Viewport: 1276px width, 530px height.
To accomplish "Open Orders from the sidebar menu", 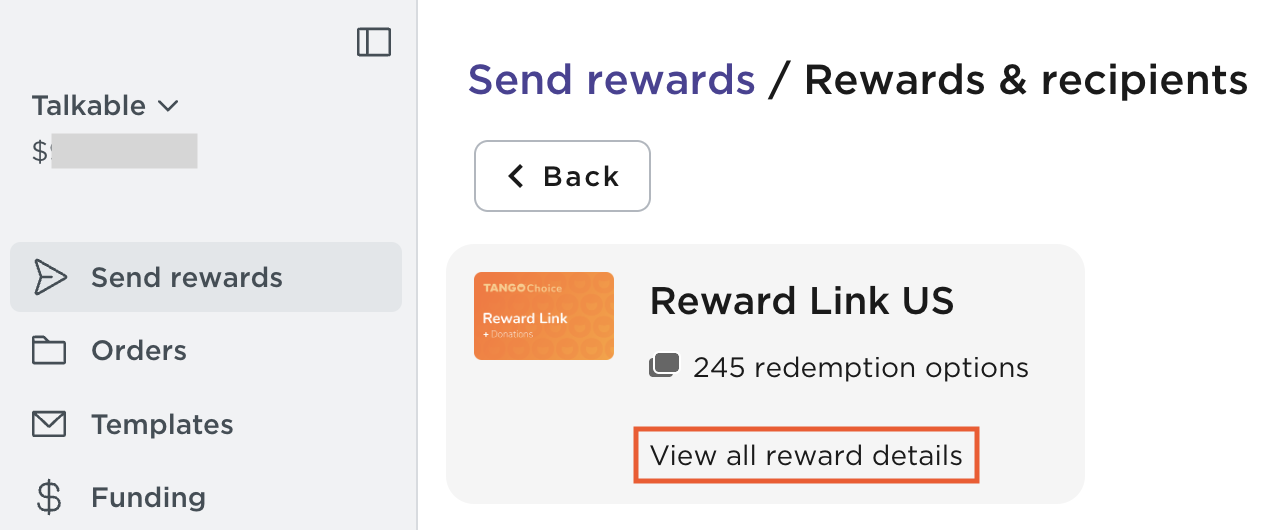I will pyautogui.click(x=139, y=351).
